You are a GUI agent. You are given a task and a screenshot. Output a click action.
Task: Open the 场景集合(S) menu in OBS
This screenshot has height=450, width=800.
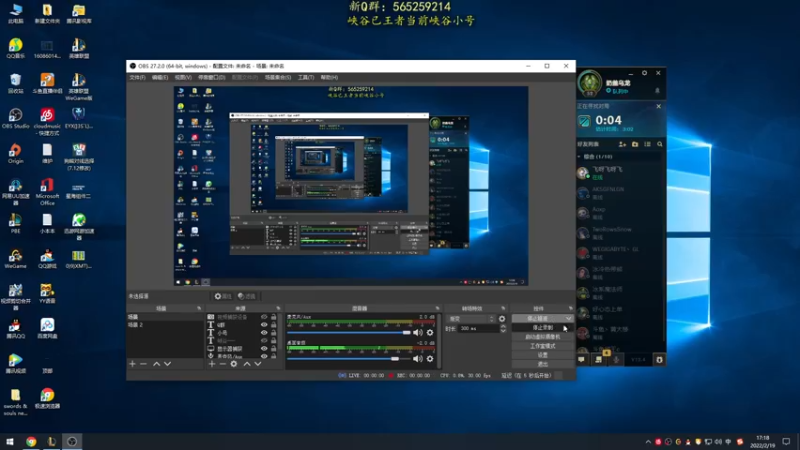(278, 78)
